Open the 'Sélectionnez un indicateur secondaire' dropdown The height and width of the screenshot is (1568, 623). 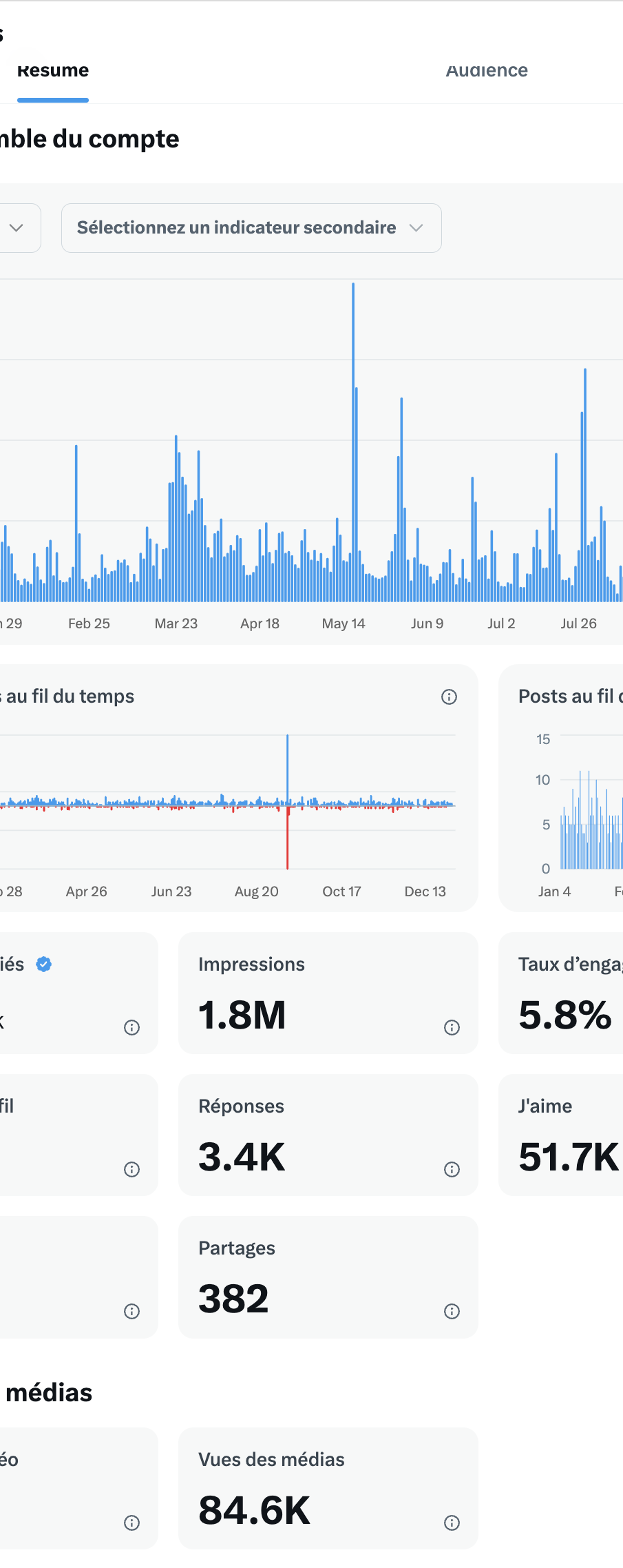251,228
